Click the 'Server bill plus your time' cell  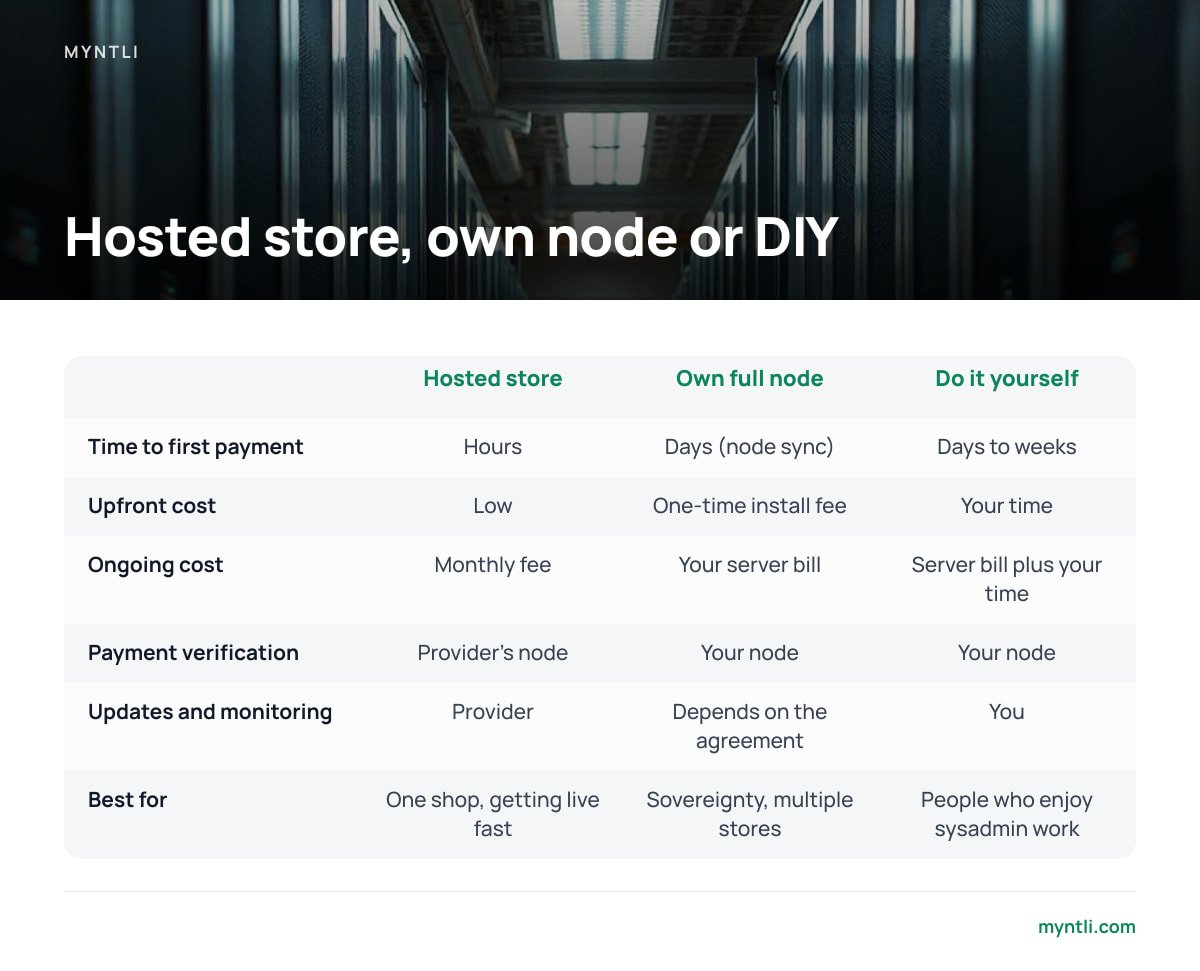point(1007,579)
